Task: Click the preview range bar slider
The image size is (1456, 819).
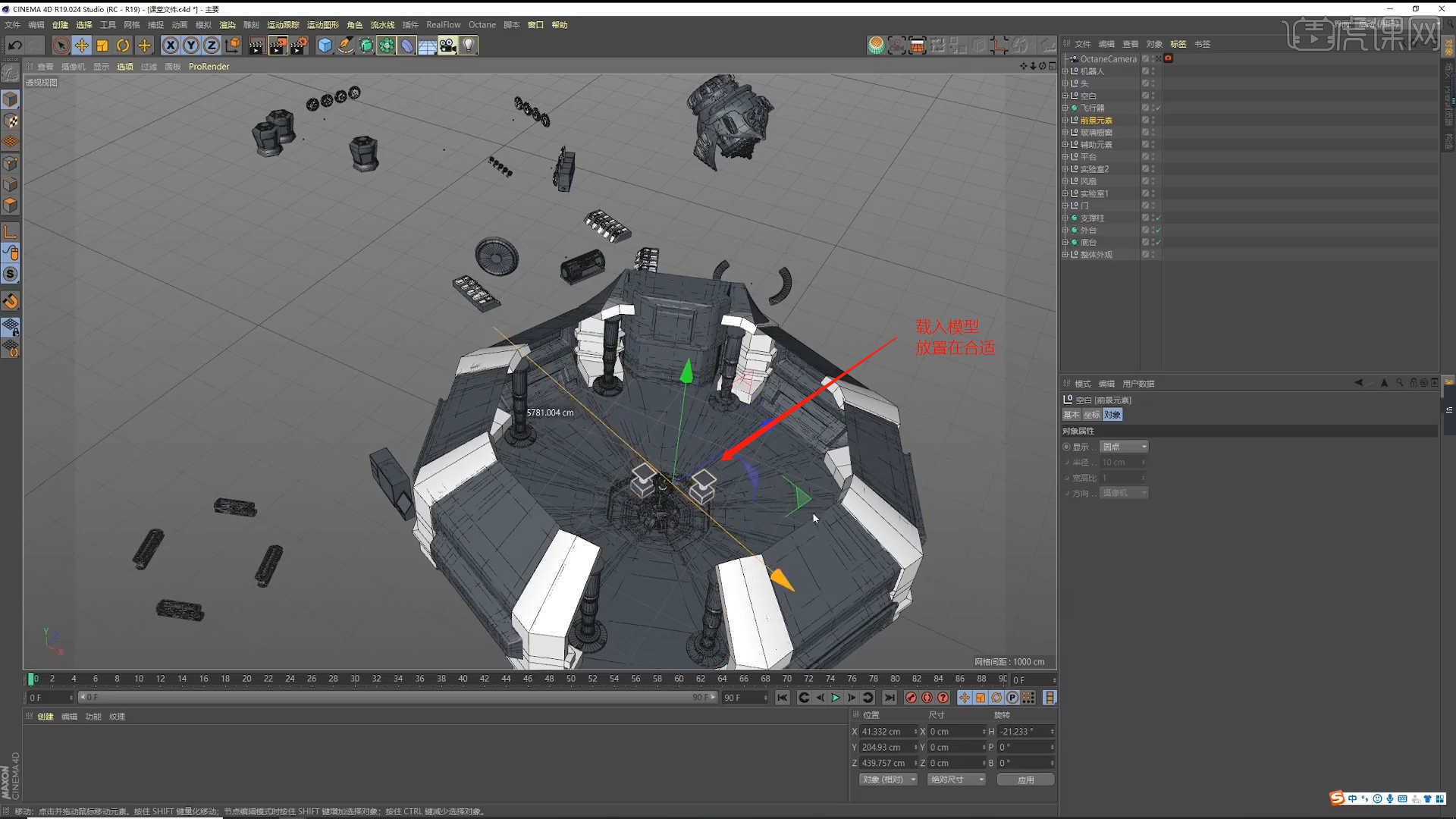Action: point(397,698)
